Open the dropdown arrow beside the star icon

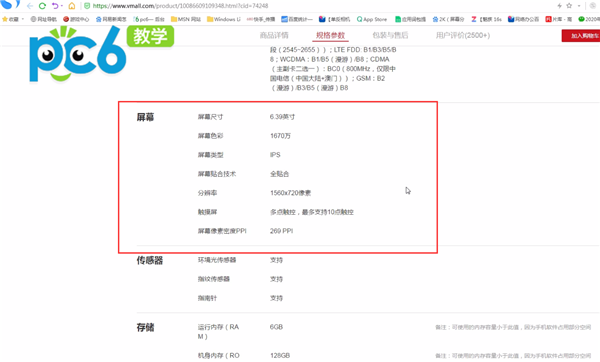point(579,6)
